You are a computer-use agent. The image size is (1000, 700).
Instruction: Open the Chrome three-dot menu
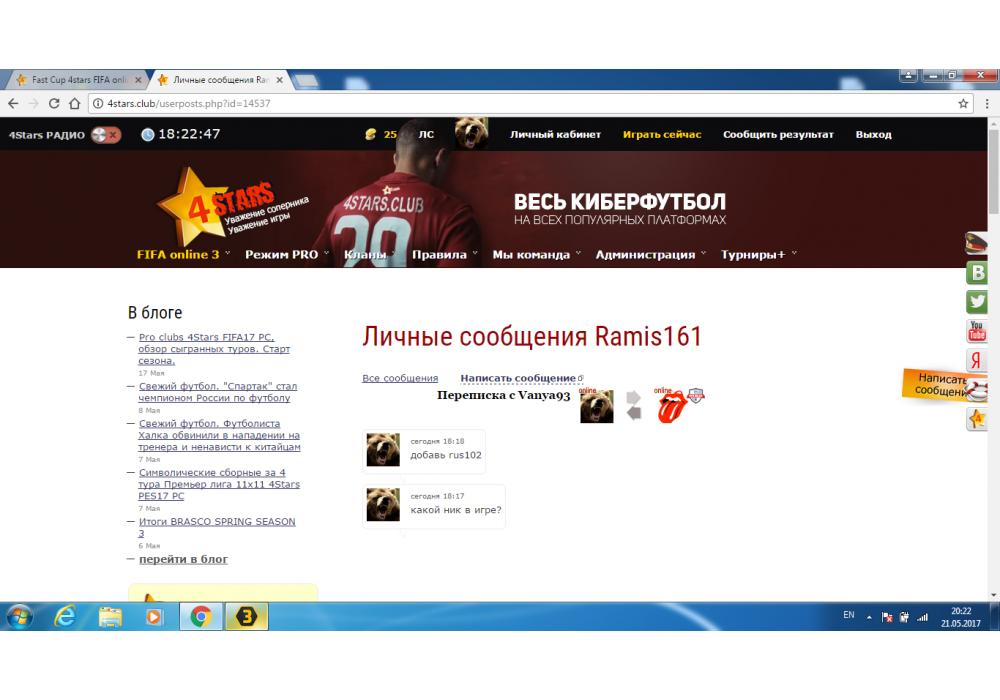click(987, 103)
